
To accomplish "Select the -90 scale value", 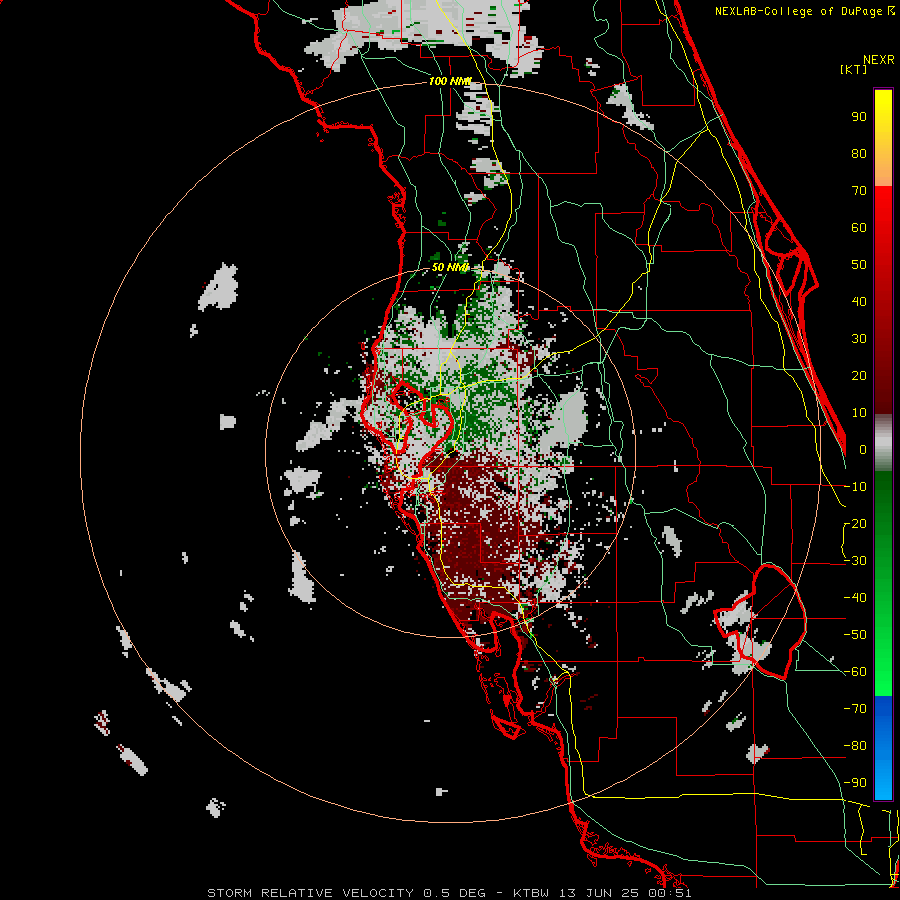I will [855, 783].
